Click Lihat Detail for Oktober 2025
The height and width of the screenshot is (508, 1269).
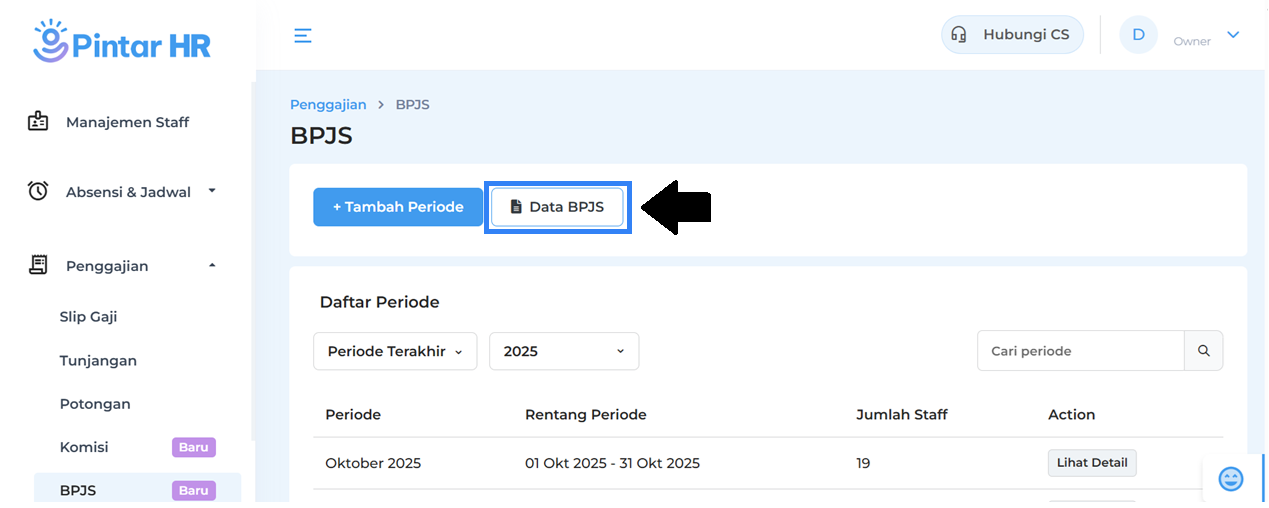(1091, 463)
